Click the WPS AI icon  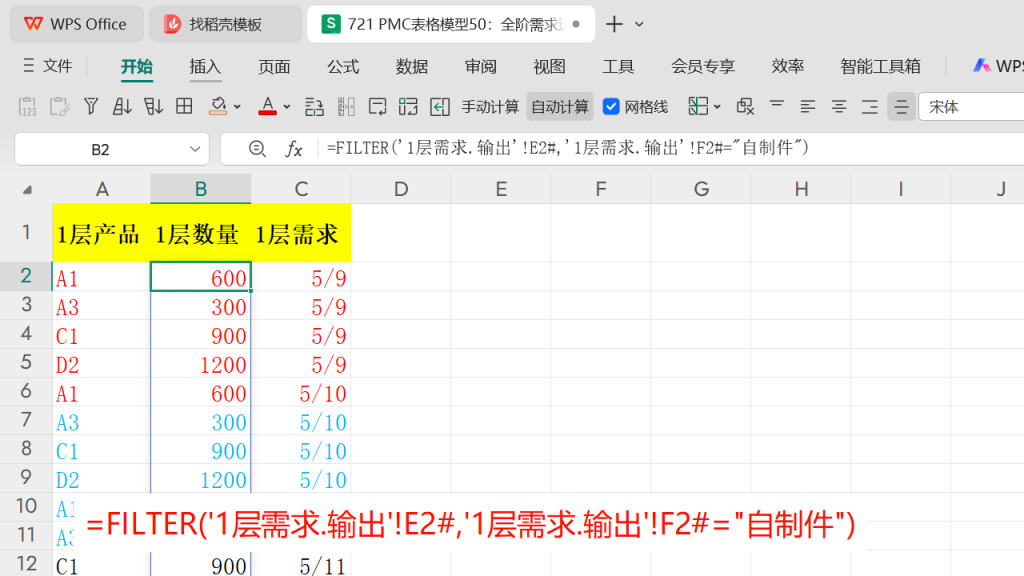[982, 66]
